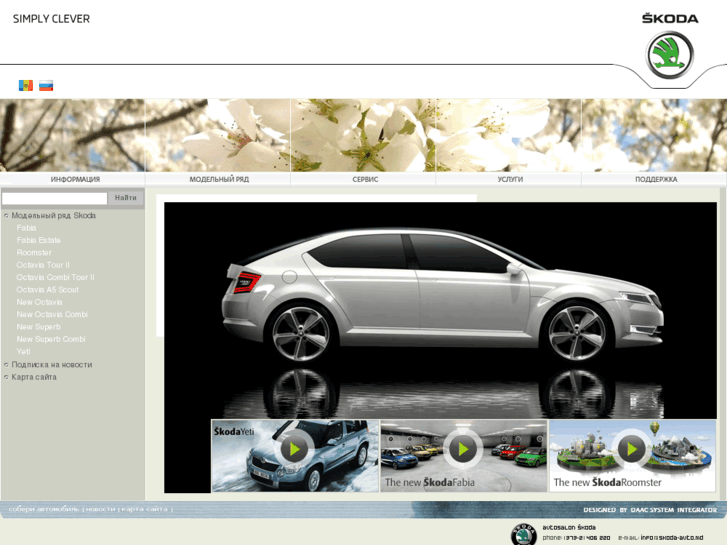Switch language using the Russian flag icon

[46, 85]
